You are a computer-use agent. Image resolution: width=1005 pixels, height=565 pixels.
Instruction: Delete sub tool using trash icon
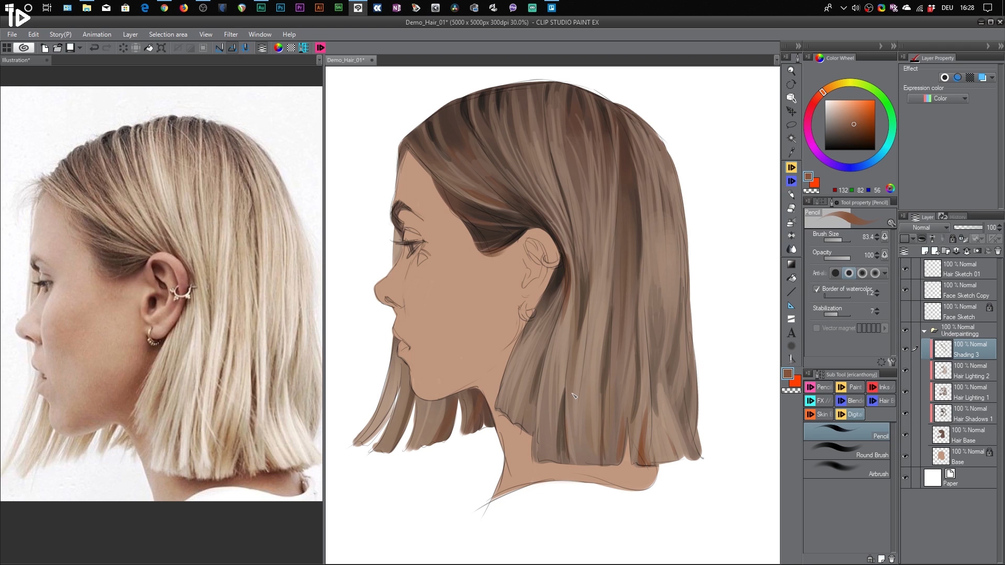point(892,559)
